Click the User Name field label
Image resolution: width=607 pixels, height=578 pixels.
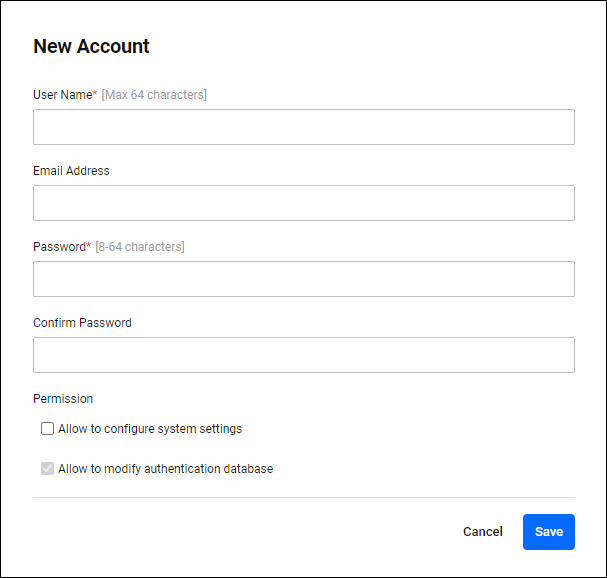61,95
